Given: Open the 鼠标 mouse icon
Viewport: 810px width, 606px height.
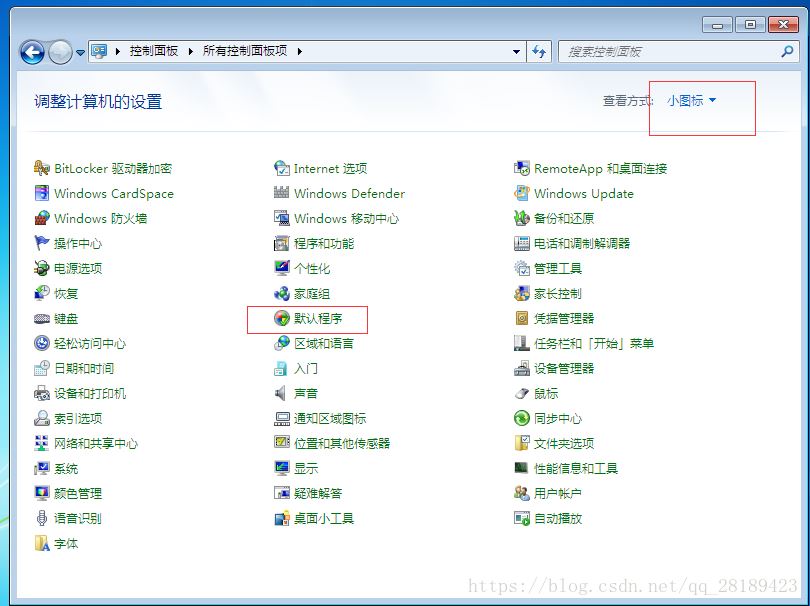Looking at the screenshot, I should point(522,393).
